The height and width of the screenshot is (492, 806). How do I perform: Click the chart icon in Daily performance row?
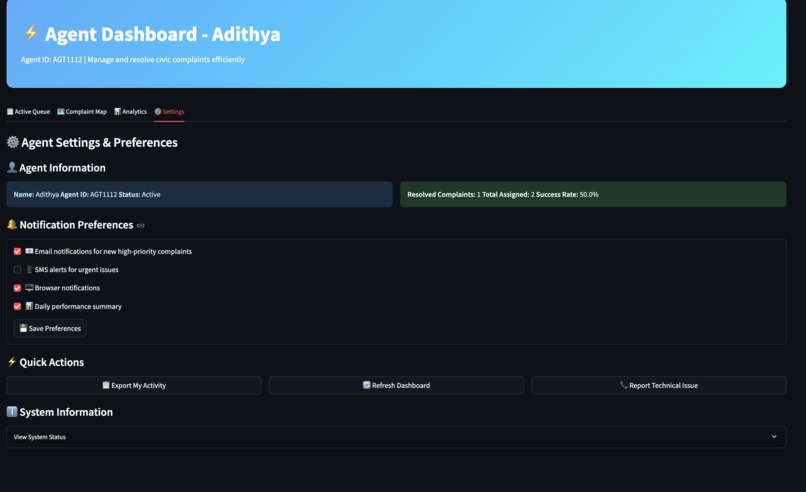[x=29, y=306]
